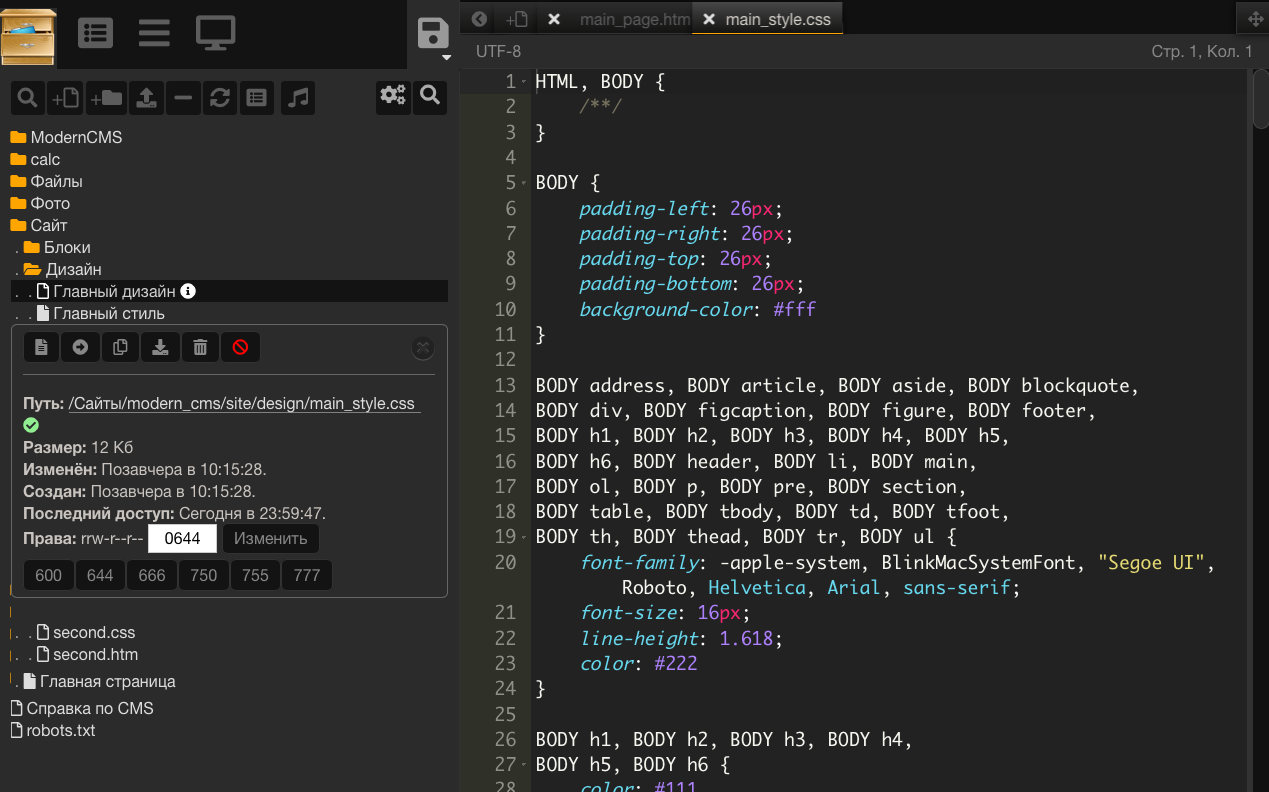
Task: Click the new folder icon in file toolbar
Action: click(x=105, y=97)
